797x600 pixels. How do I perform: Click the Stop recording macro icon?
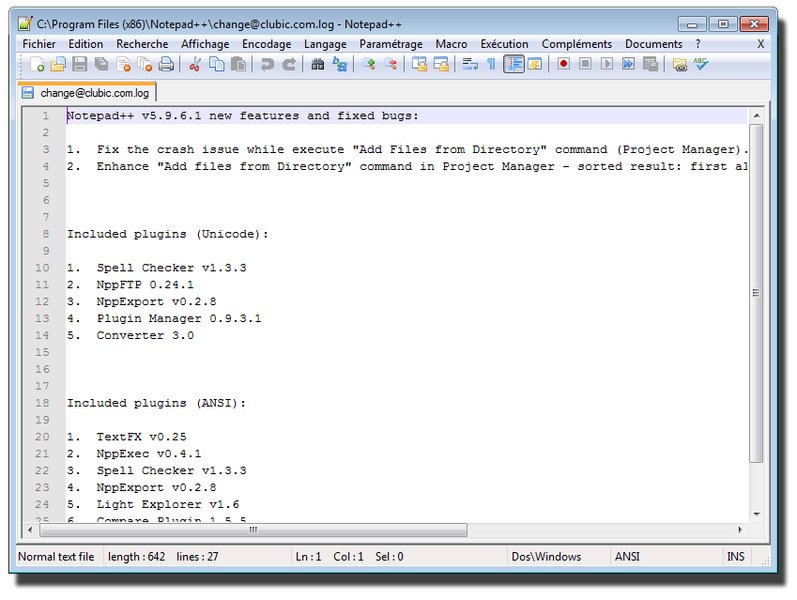[585, 64]
